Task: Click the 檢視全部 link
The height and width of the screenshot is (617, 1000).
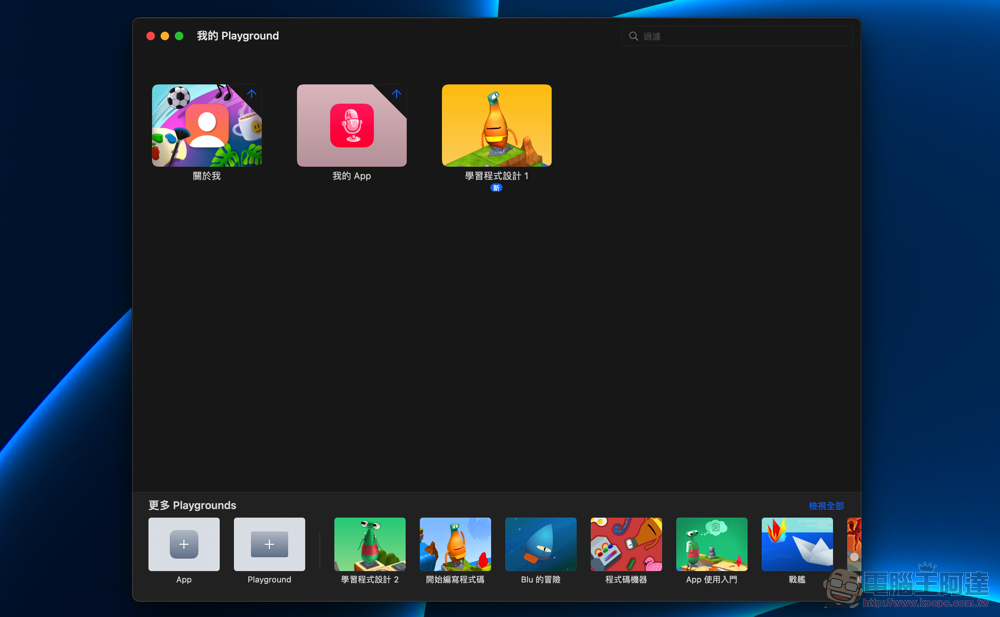Action: (x=826, y=506)
